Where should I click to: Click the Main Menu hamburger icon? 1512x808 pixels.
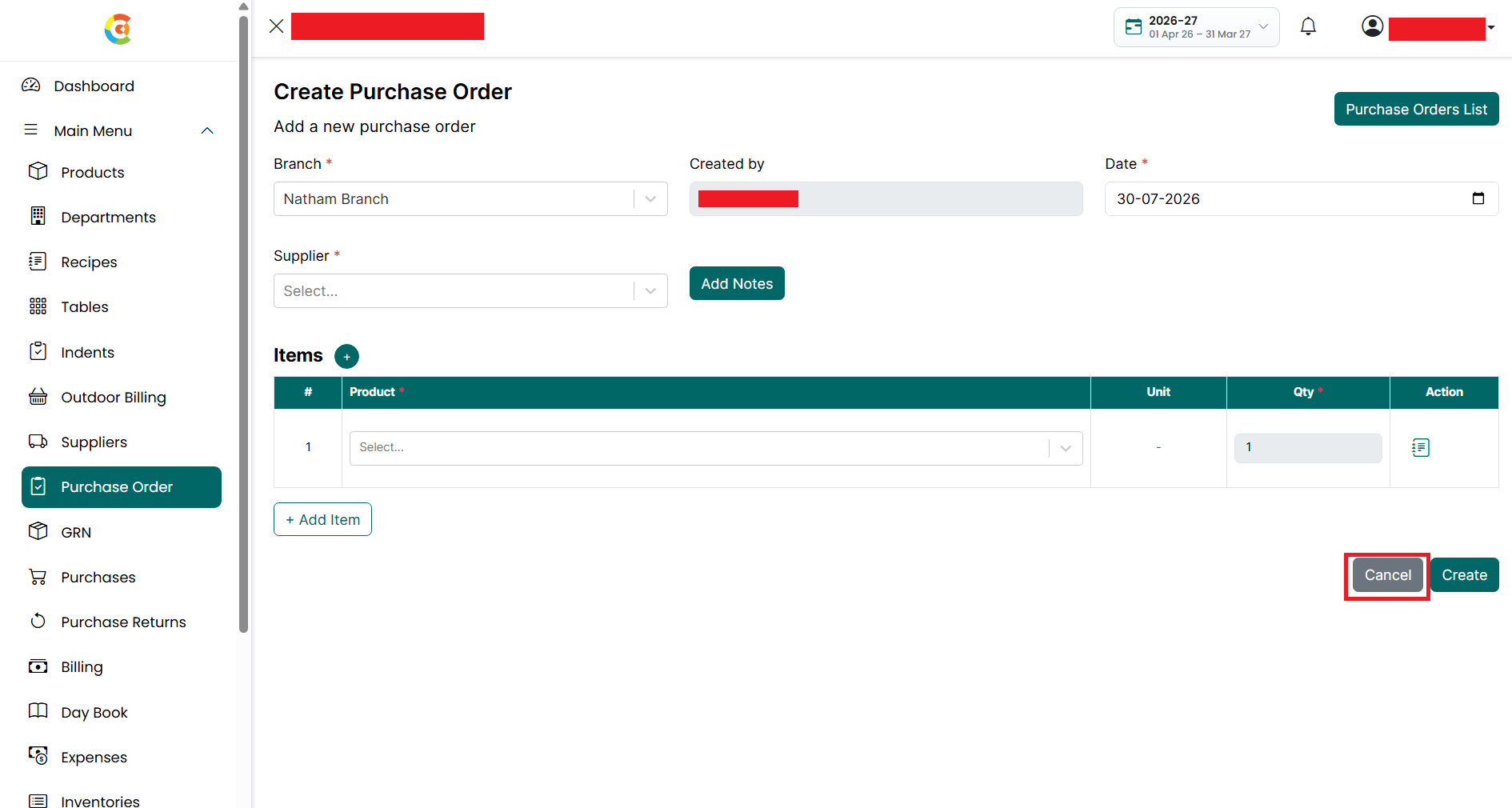point(31,130)
